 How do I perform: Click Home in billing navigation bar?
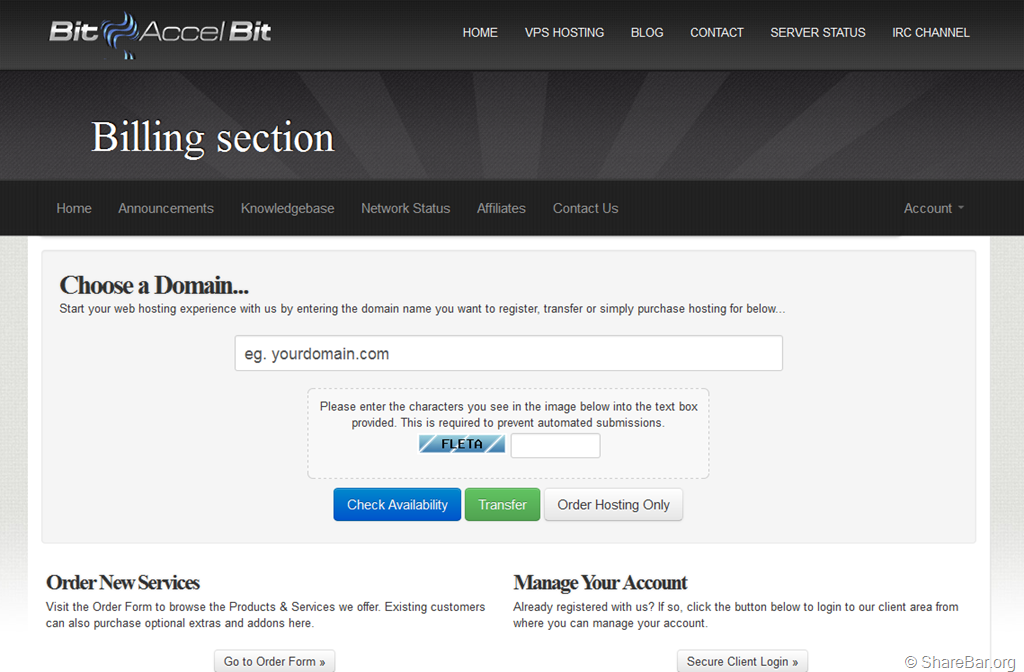click(74, 208)
